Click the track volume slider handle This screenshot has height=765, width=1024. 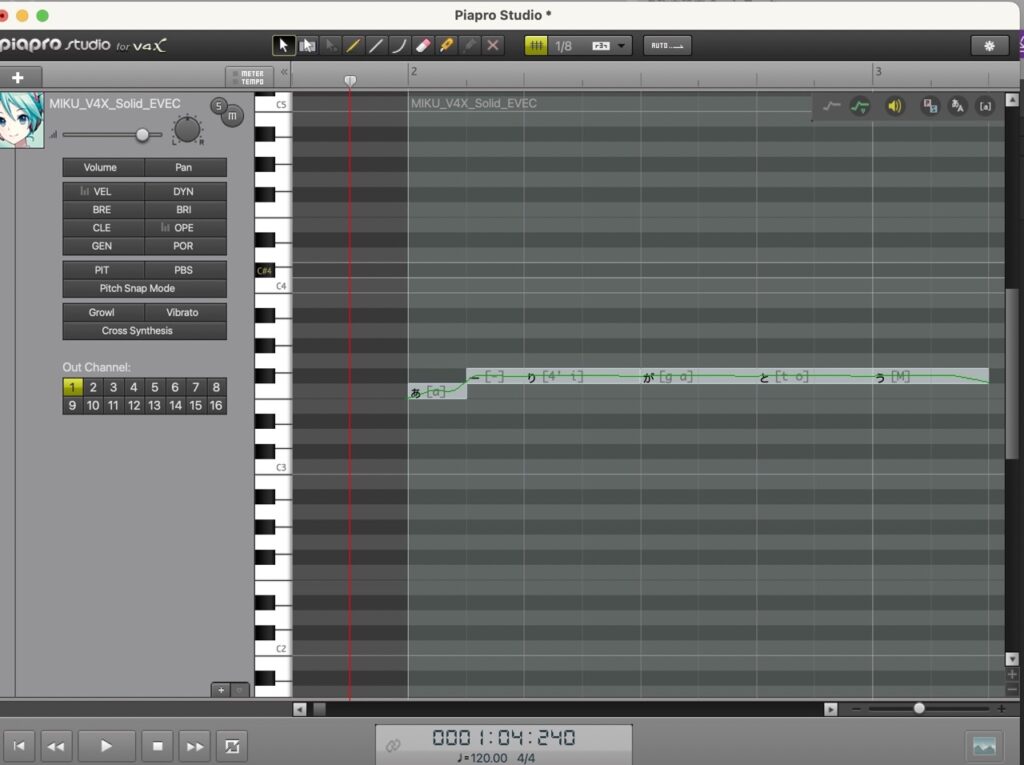click(x=143, y=135)
